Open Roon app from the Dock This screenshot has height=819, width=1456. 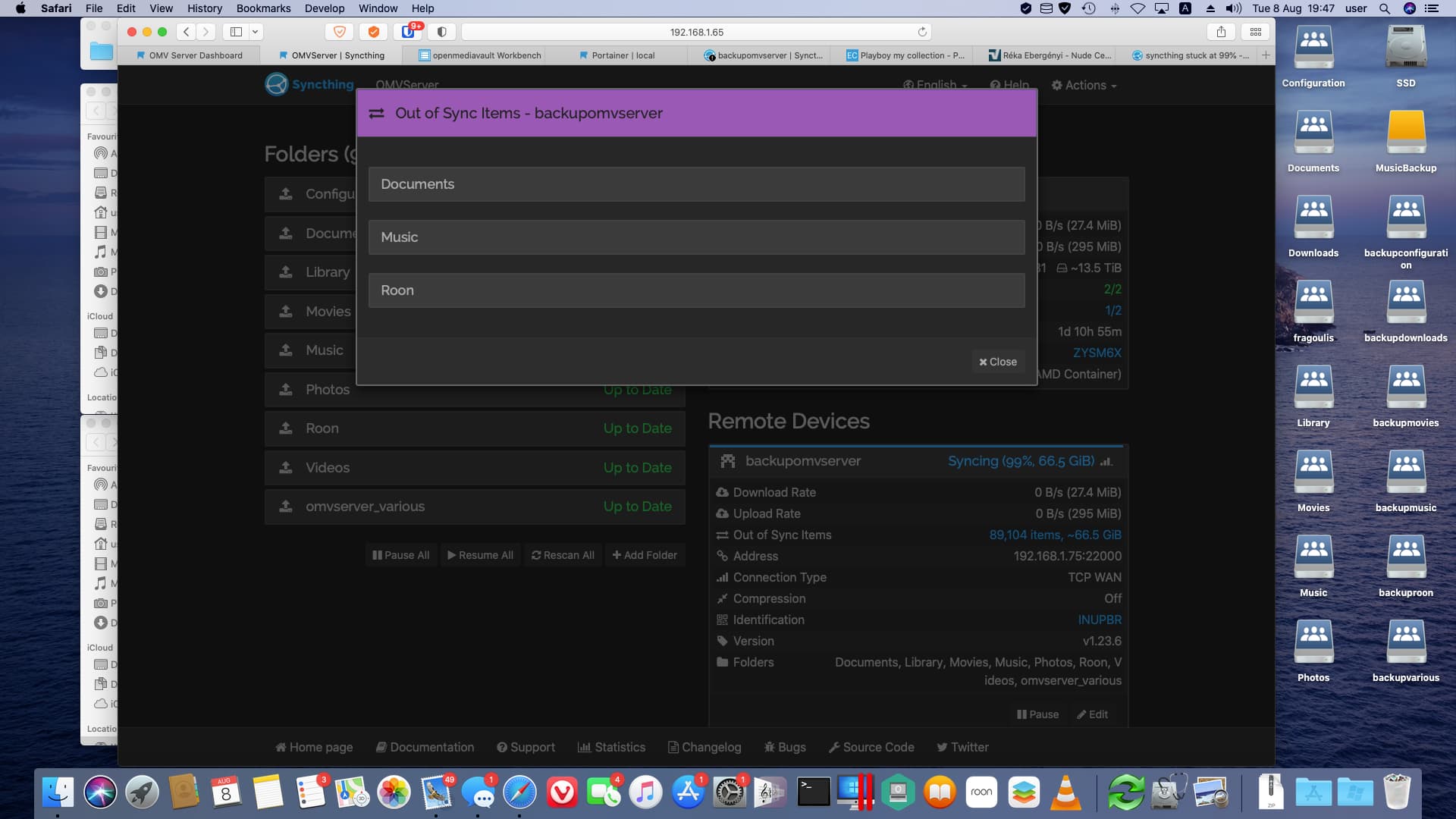click(x=981, y=792)
